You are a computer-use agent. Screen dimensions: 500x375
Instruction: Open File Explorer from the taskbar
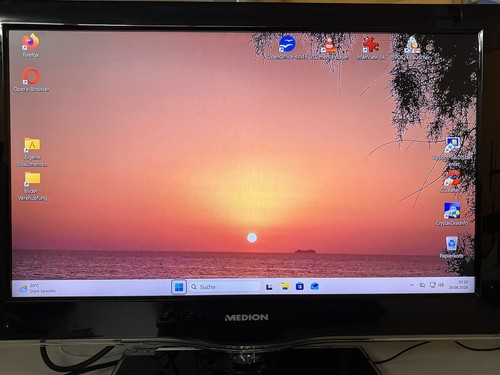point(285,286)
